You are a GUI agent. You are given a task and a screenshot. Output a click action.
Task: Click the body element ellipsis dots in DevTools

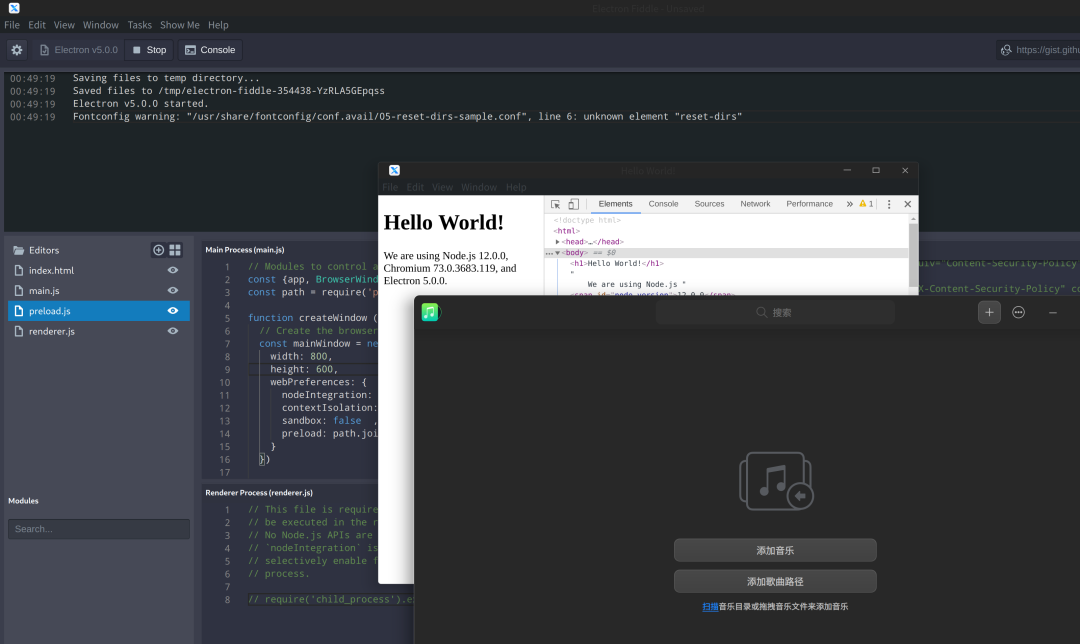[549, 253]
